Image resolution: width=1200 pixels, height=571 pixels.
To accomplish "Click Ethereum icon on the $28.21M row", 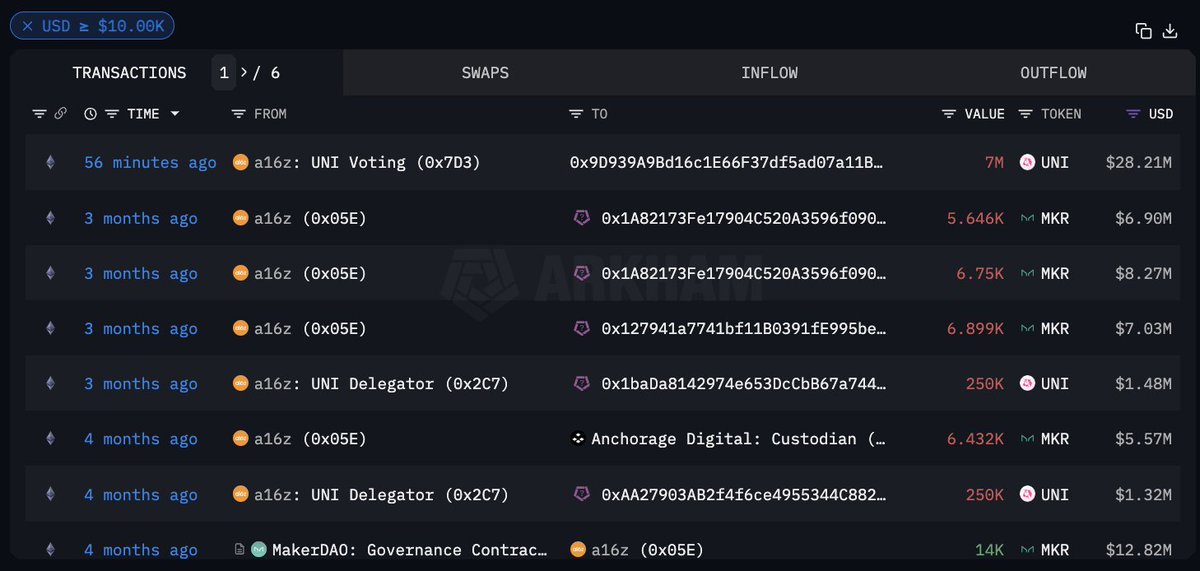I will tap(50, 162).
